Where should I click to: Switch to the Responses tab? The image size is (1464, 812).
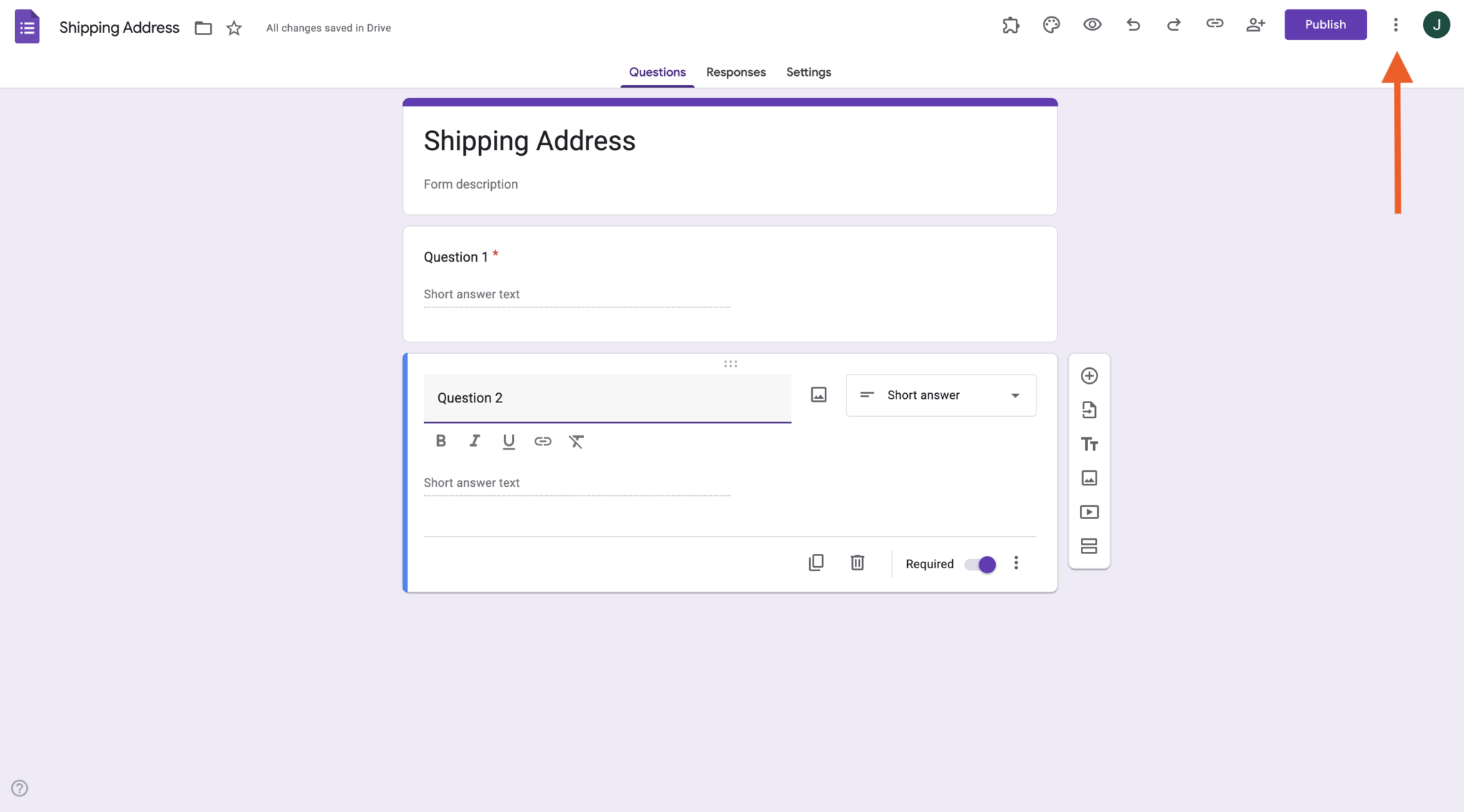(x=736, y=71)
